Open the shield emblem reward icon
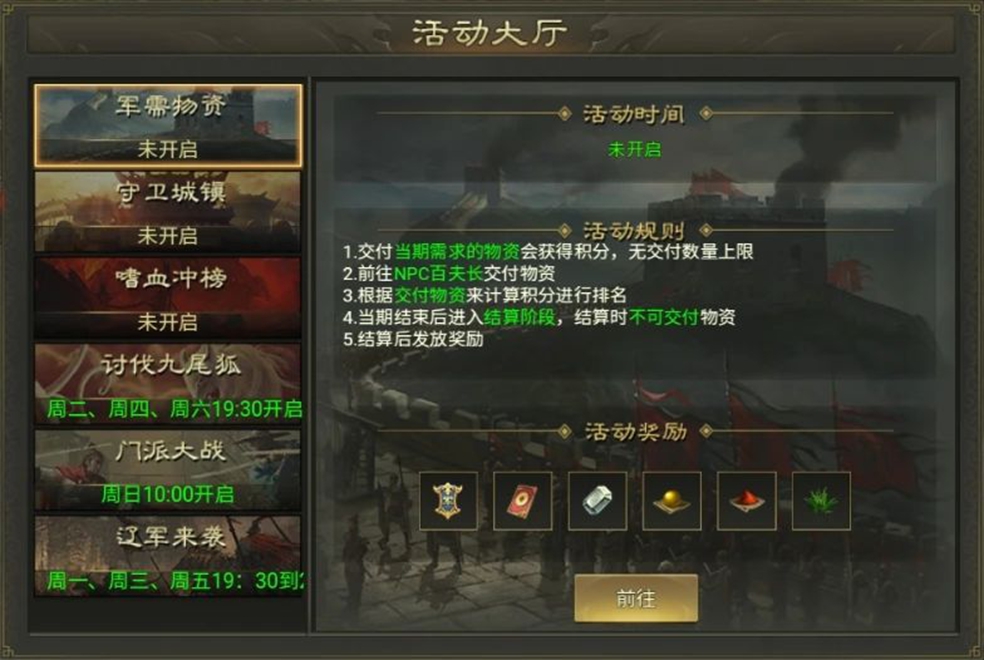Screen dimensions: 984x660 tap(448, 501)
